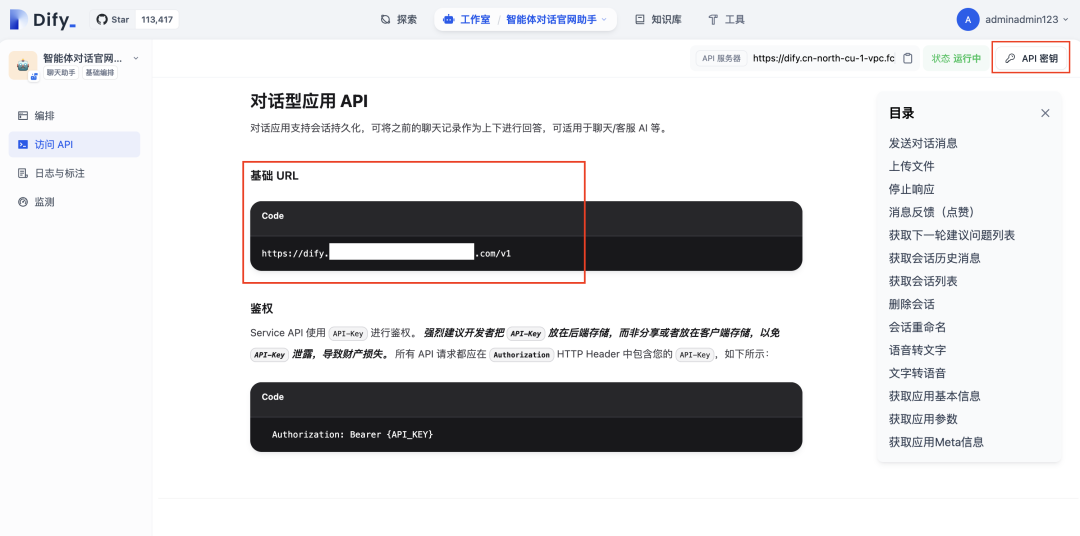
Task: Jump to 消息反馈（点赞） section
Action: tap(934, 212)
